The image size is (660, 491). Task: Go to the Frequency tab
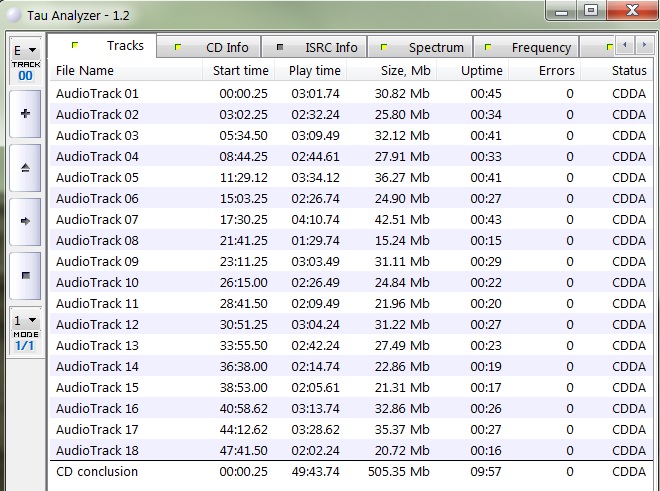(530, 47)
